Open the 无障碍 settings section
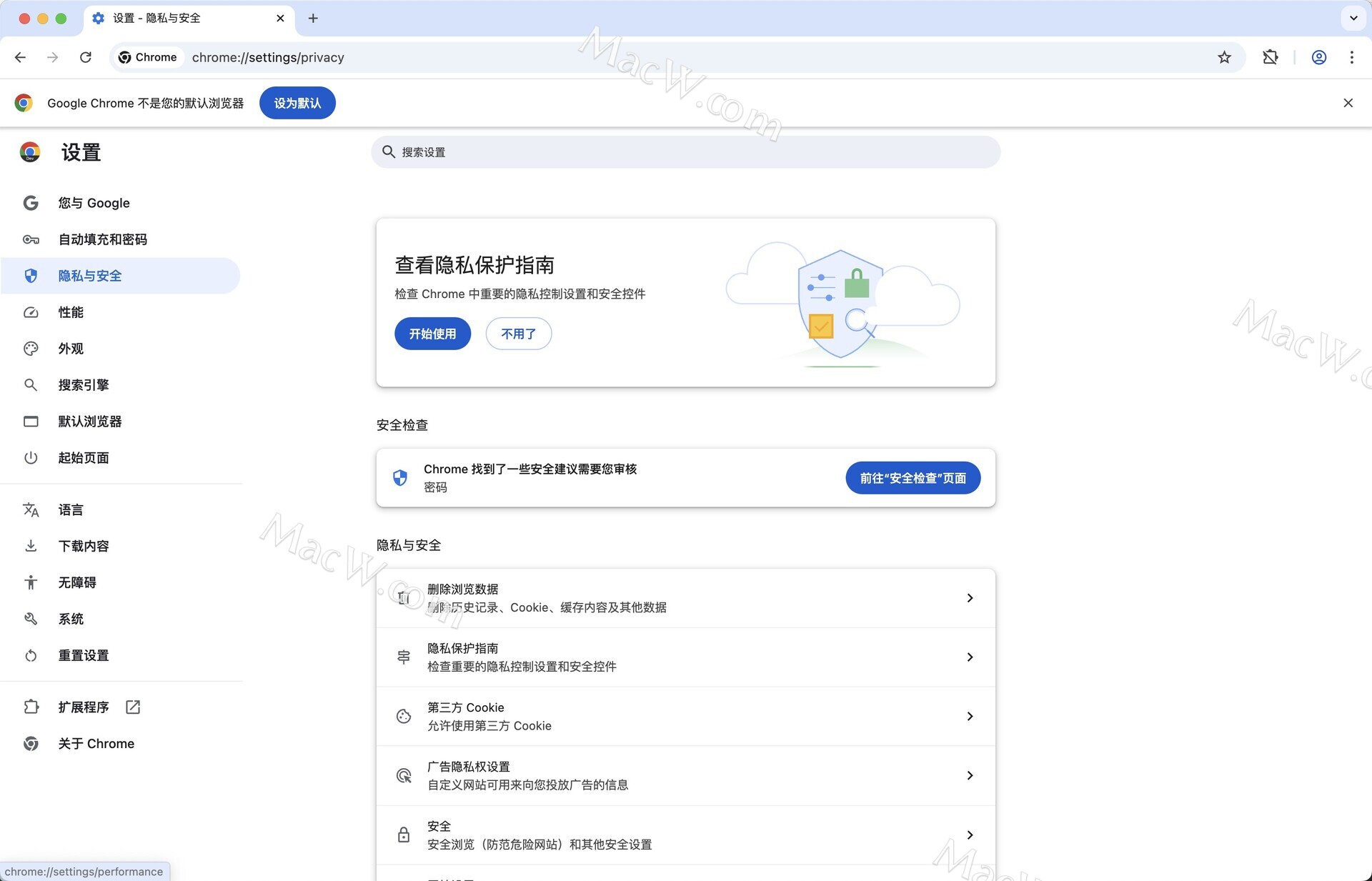Screen dimensions: 1372x881 click(x=120, y=582)
